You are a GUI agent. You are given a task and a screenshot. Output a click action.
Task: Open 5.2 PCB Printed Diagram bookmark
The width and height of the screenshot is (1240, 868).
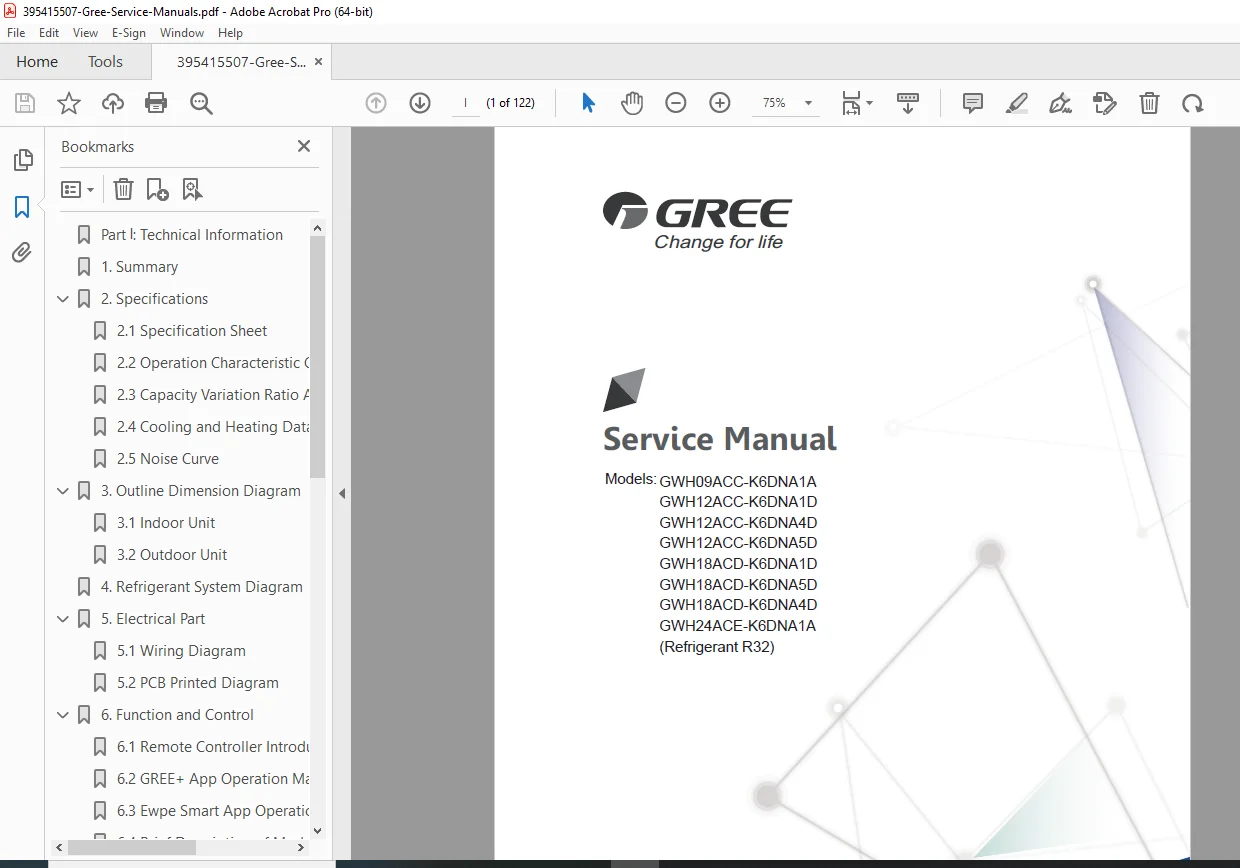point(198,683)
